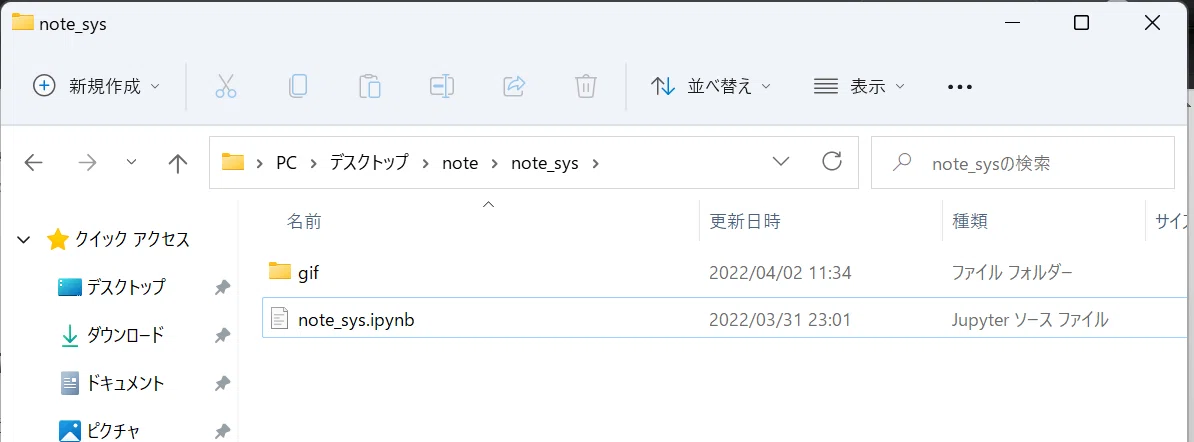Open the 新規作成 (New) menu

[97, 86]
